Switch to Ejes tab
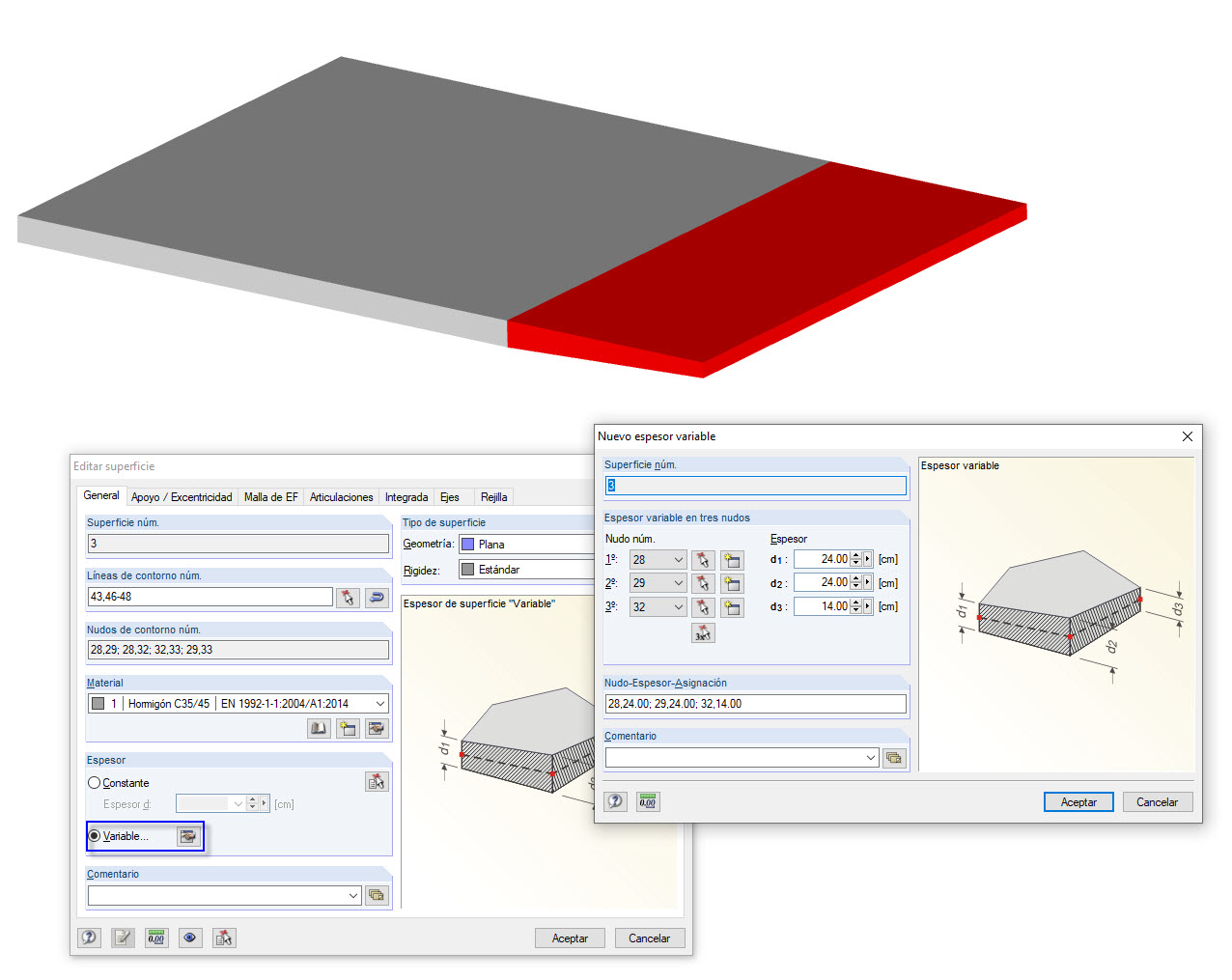The image size is (1232, 980). point(450,497)
